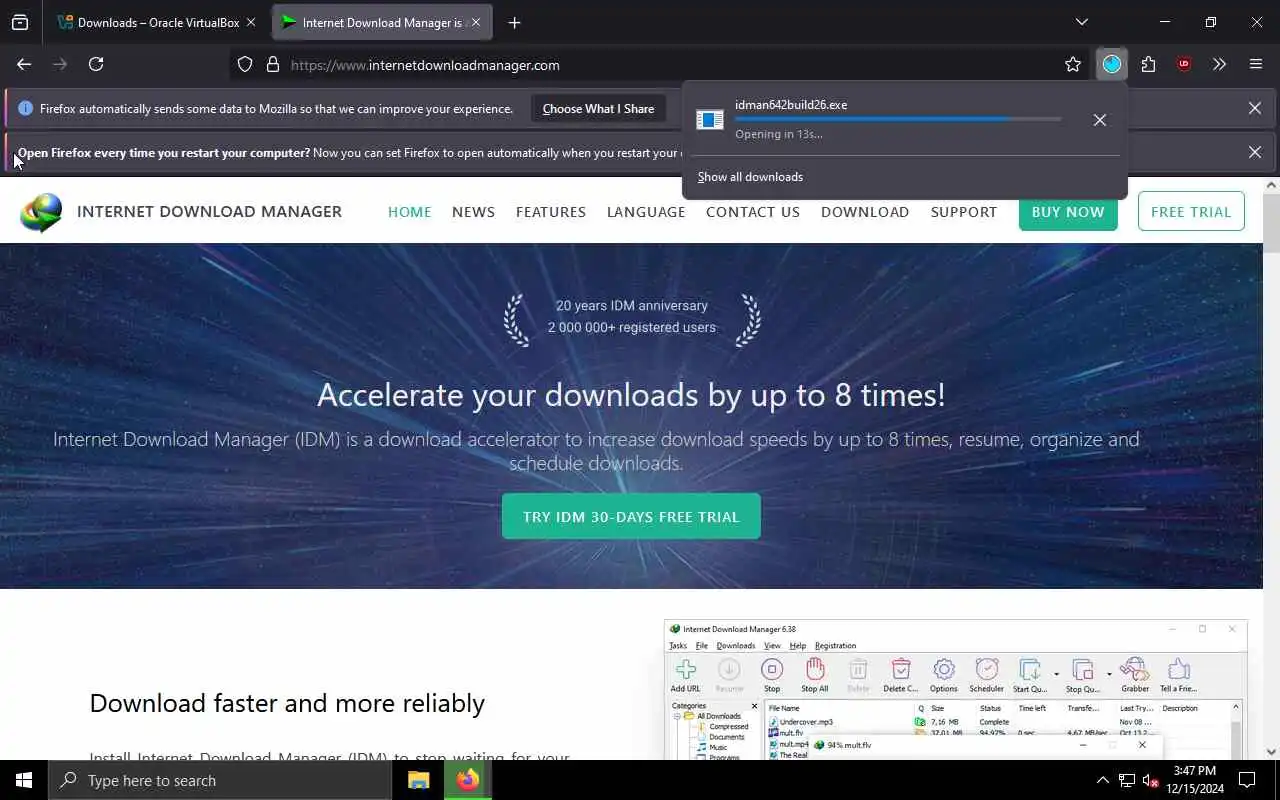Viewport: 1280px width, 800px height.
Task: Click INTERNET DOWNLOAD MANAGER site title
Action: [x=209, y=212]
